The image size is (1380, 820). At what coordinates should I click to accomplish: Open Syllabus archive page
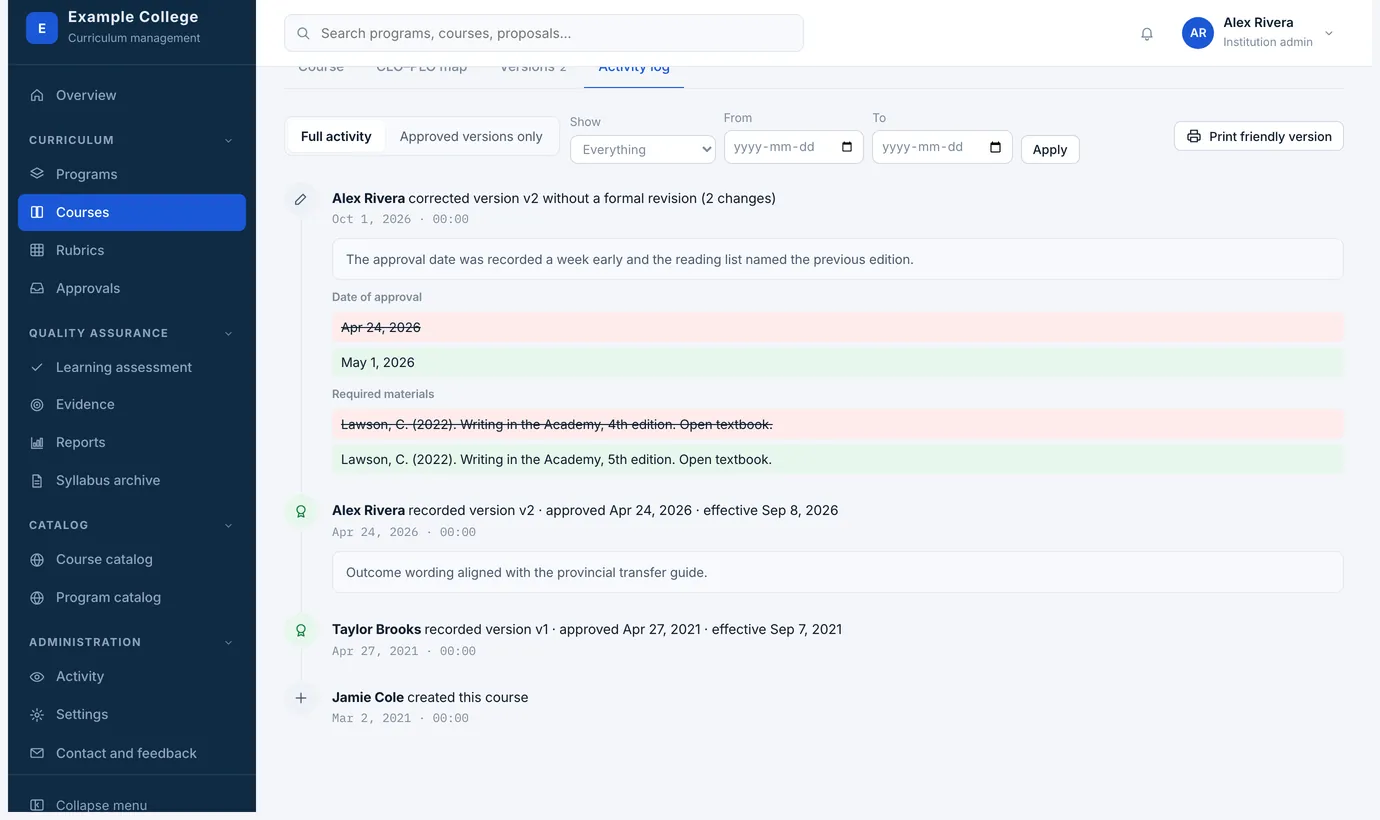click(x=132, y=481)
